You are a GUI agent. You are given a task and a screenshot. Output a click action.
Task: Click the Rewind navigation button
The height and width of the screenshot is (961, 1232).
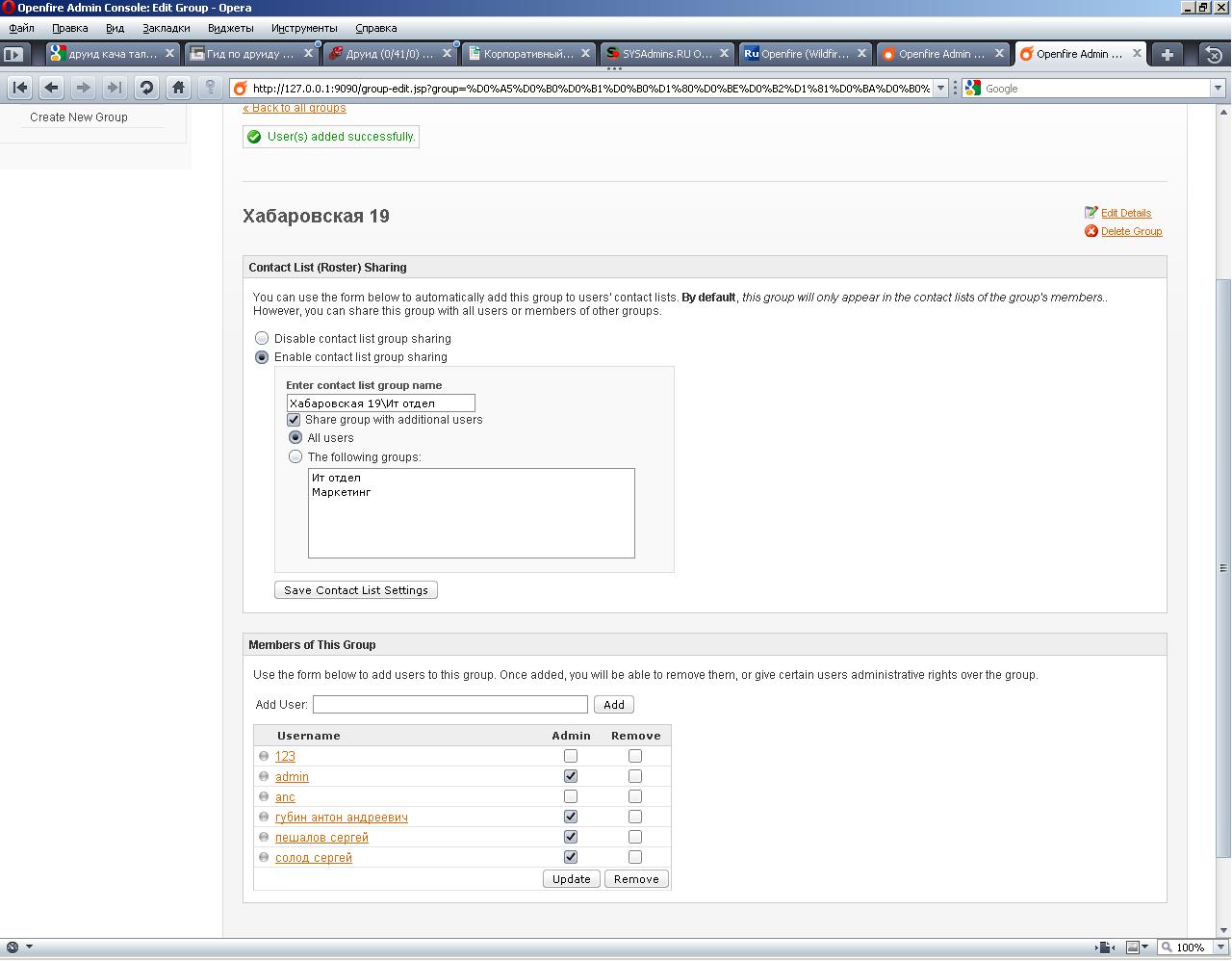[20, 88]
